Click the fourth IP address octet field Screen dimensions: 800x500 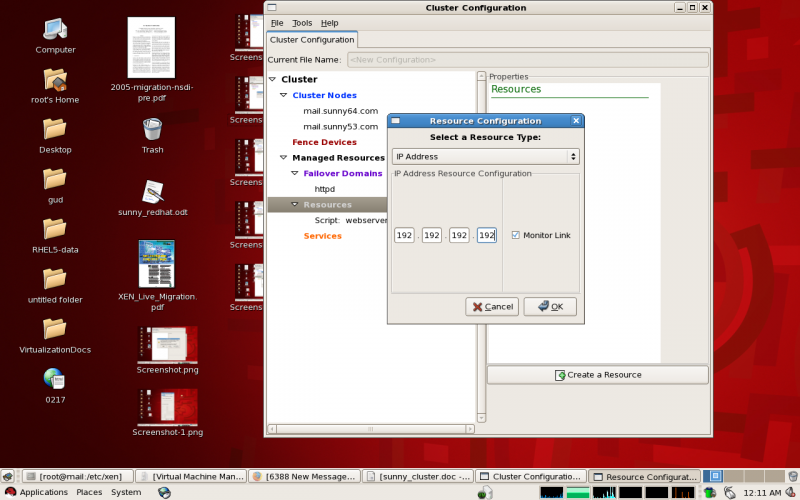tap(487, 235)
